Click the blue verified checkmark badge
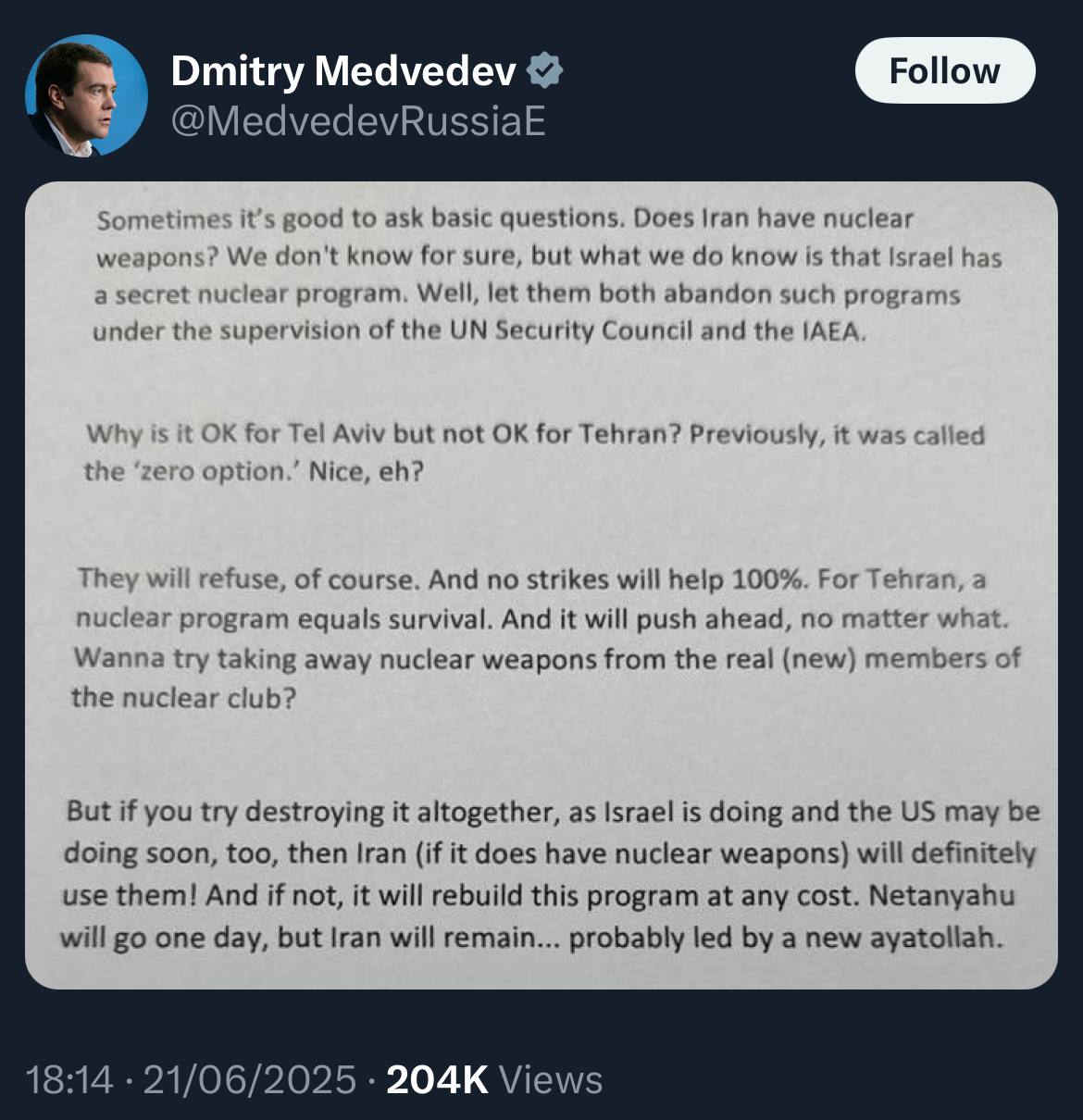Viewport: 1083px width, 1120px height. click(544, 71)
